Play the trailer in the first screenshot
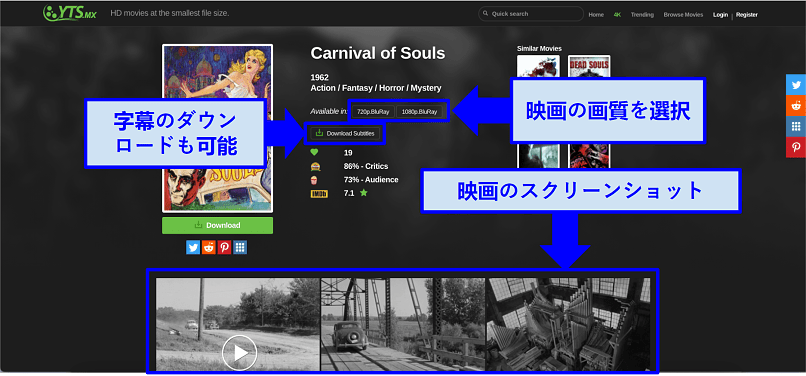Image resolution: width=806 pixels, height=376 pixels. [239, 352]
